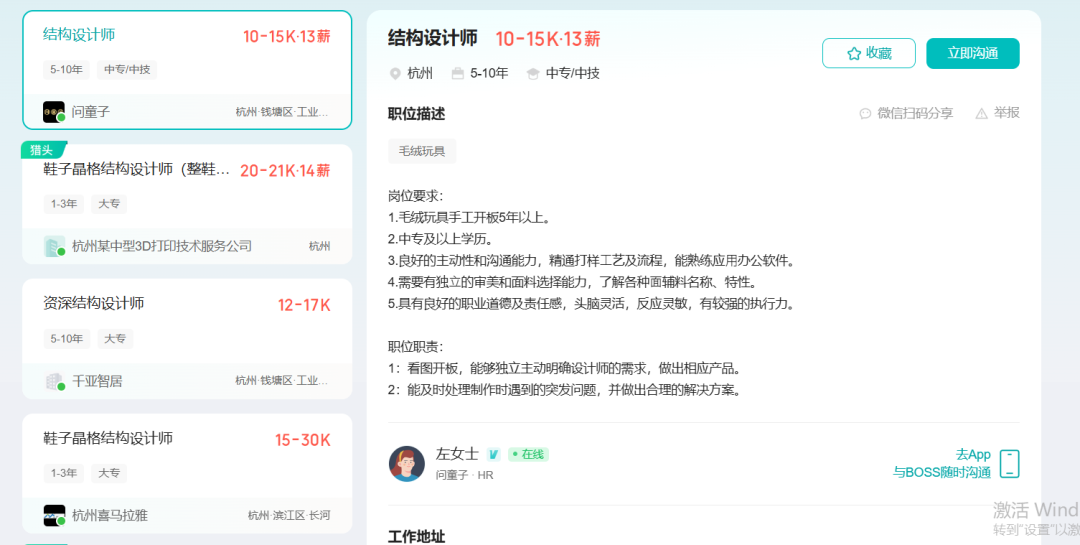Viewport: 1080px width, 545px height.
Task: Click the 举报 report link
Action: pos(1006,113)
